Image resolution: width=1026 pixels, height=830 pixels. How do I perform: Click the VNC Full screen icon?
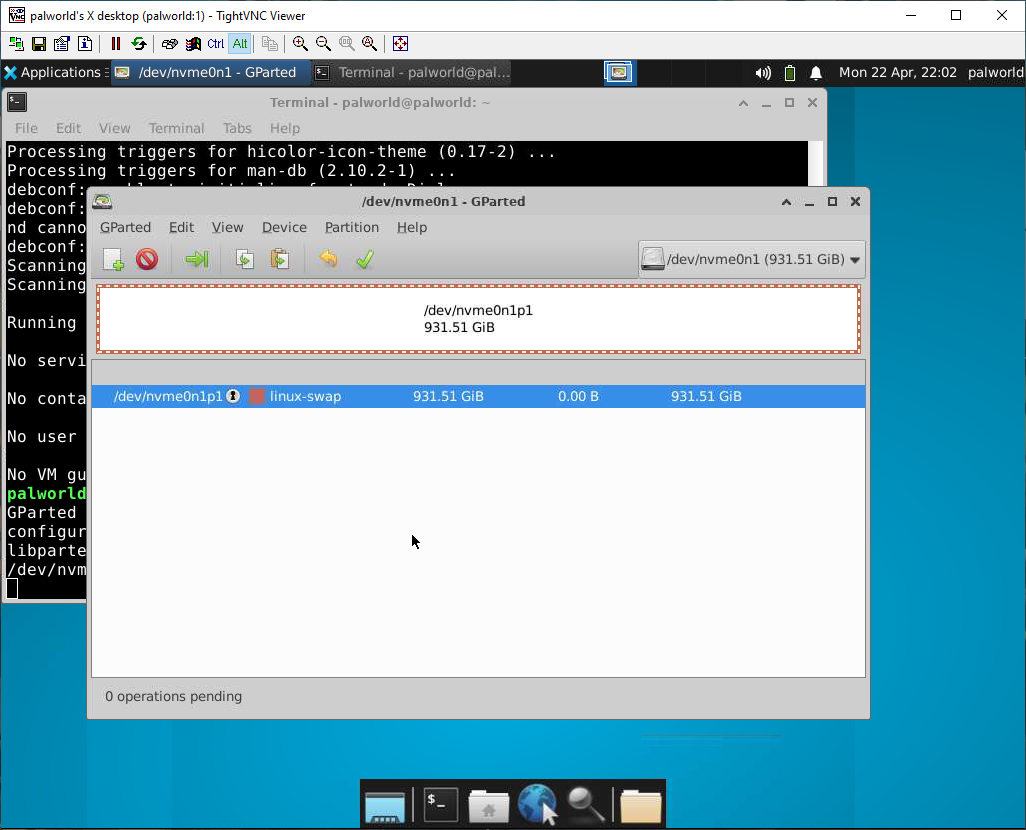400,44
